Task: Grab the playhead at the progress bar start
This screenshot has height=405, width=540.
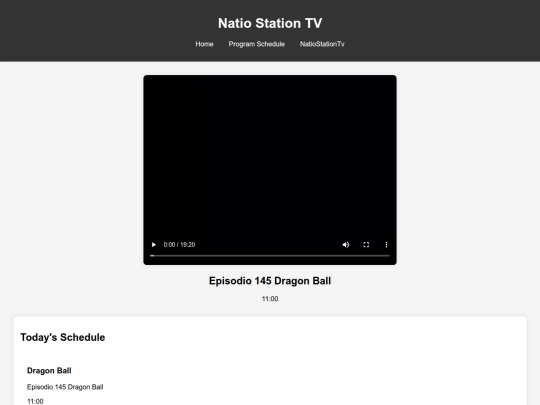Action: pos(152,256)
